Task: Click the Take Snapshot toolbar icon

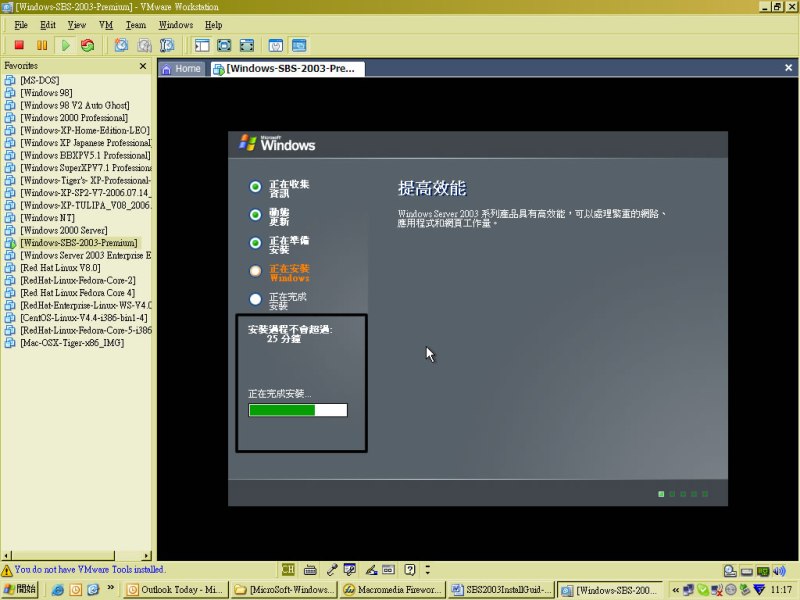Action: click(121, 45)
